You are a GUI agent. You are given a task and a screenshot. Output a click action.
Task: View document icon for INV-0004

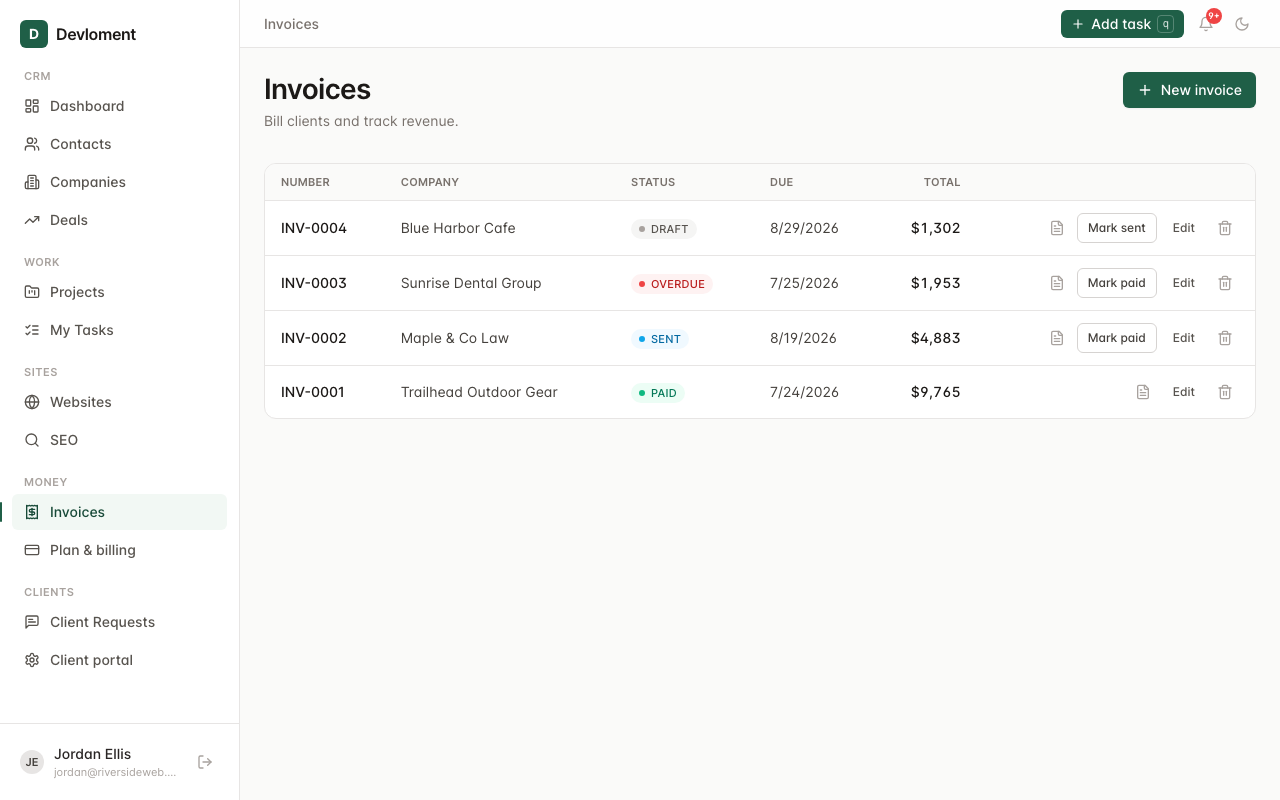1057,228
